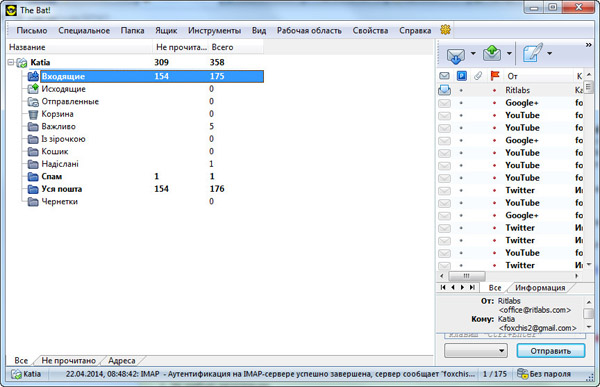Image resolution: width=600 pixels, height=387 pixels.
Task: Collapse the Katia account tree
Action: click(x=11, y=62)
